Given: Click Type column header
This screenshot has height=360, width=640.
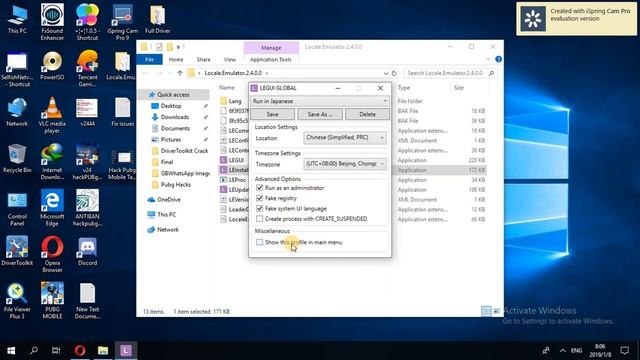Looking at the screenshot, I should (403, 88).
